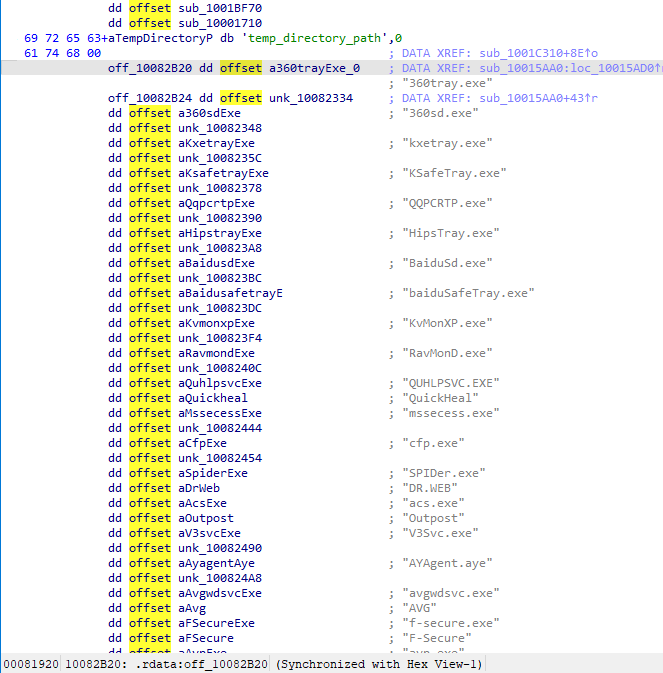Select the aDrWeb entry
This screenshot has height=673, width=663.
(x=199, y=489)
